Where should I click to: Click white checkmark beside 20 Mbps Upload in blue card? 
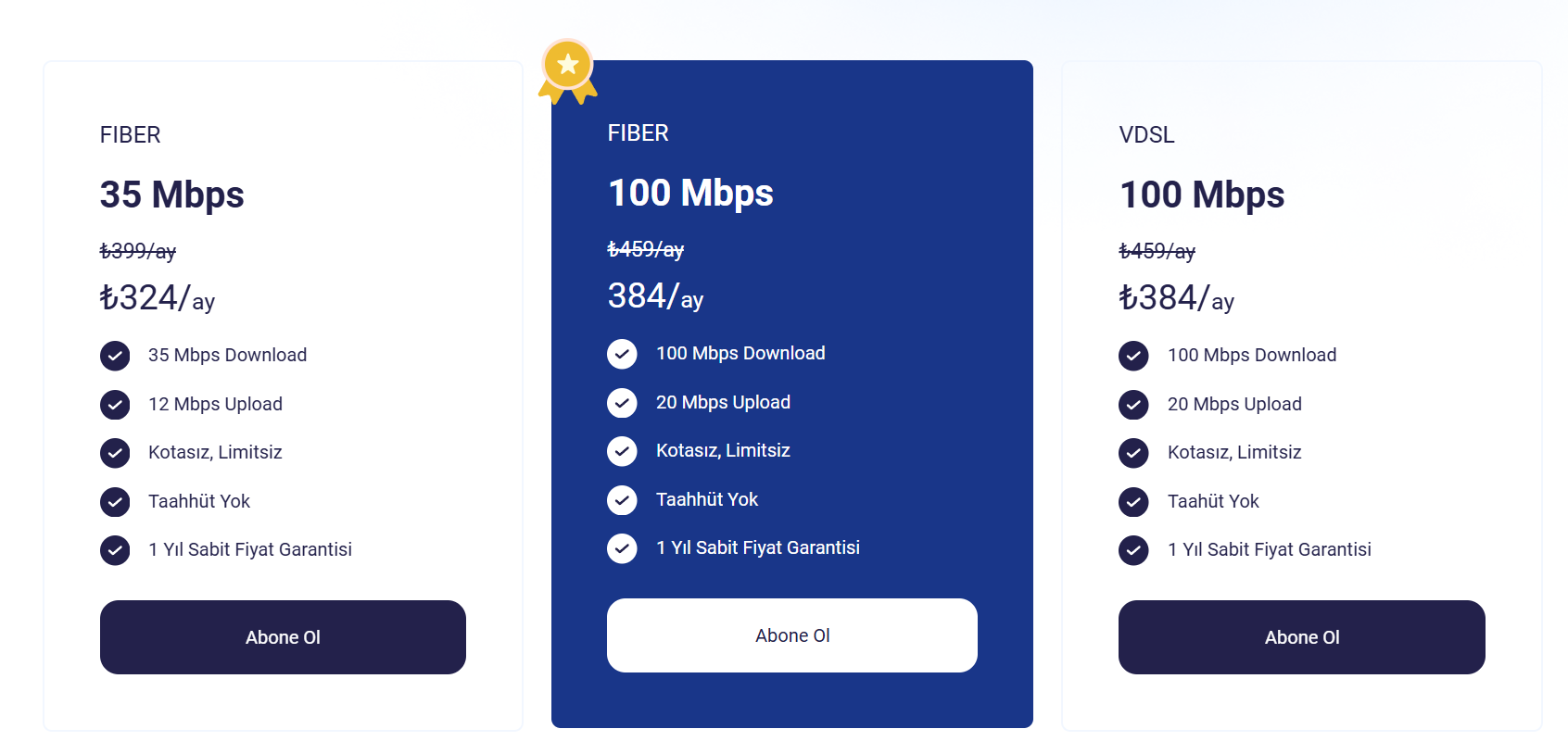click(622, 403)
